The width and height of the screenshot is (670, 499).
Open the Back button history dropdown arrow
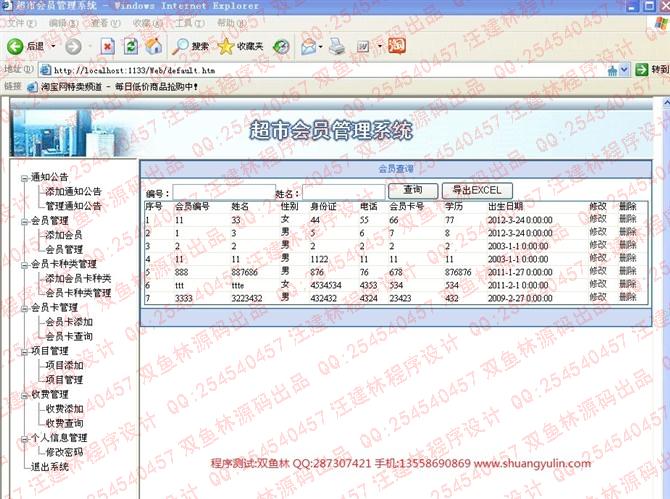[x=53, y=46]
